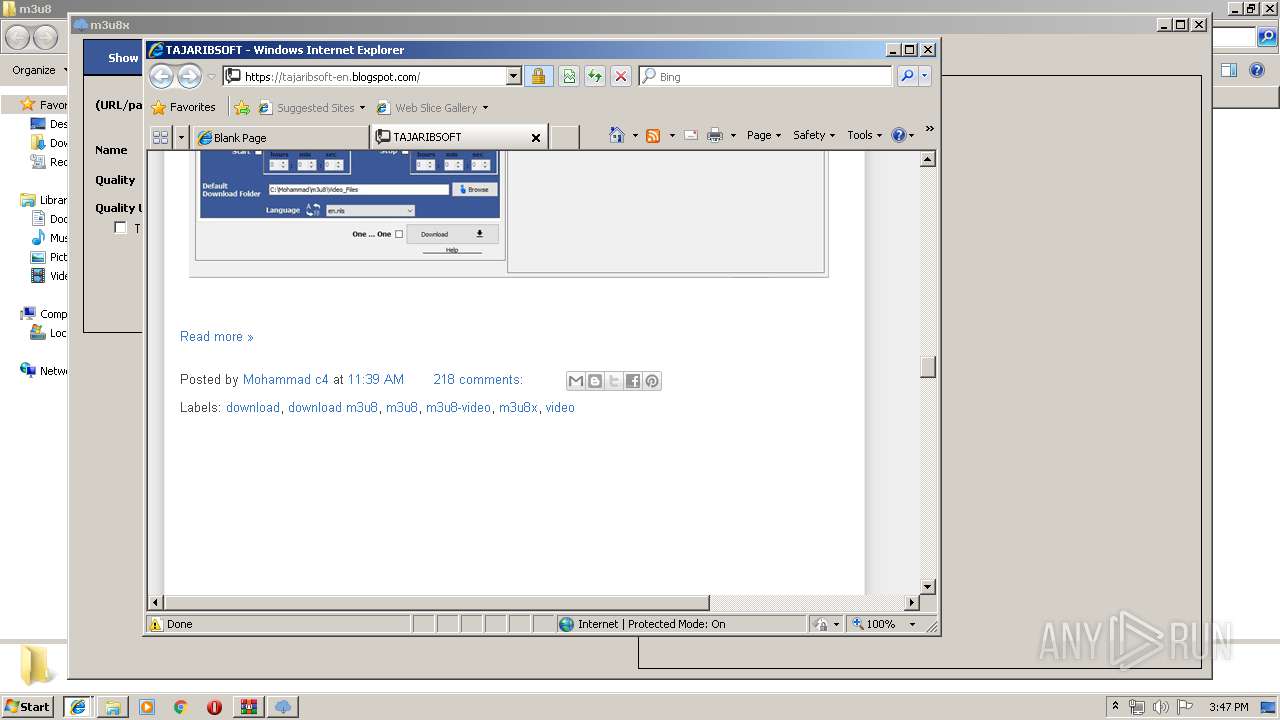Click the Start button
The height and width of the screenshot is (720, 1280).
point(28,706)
